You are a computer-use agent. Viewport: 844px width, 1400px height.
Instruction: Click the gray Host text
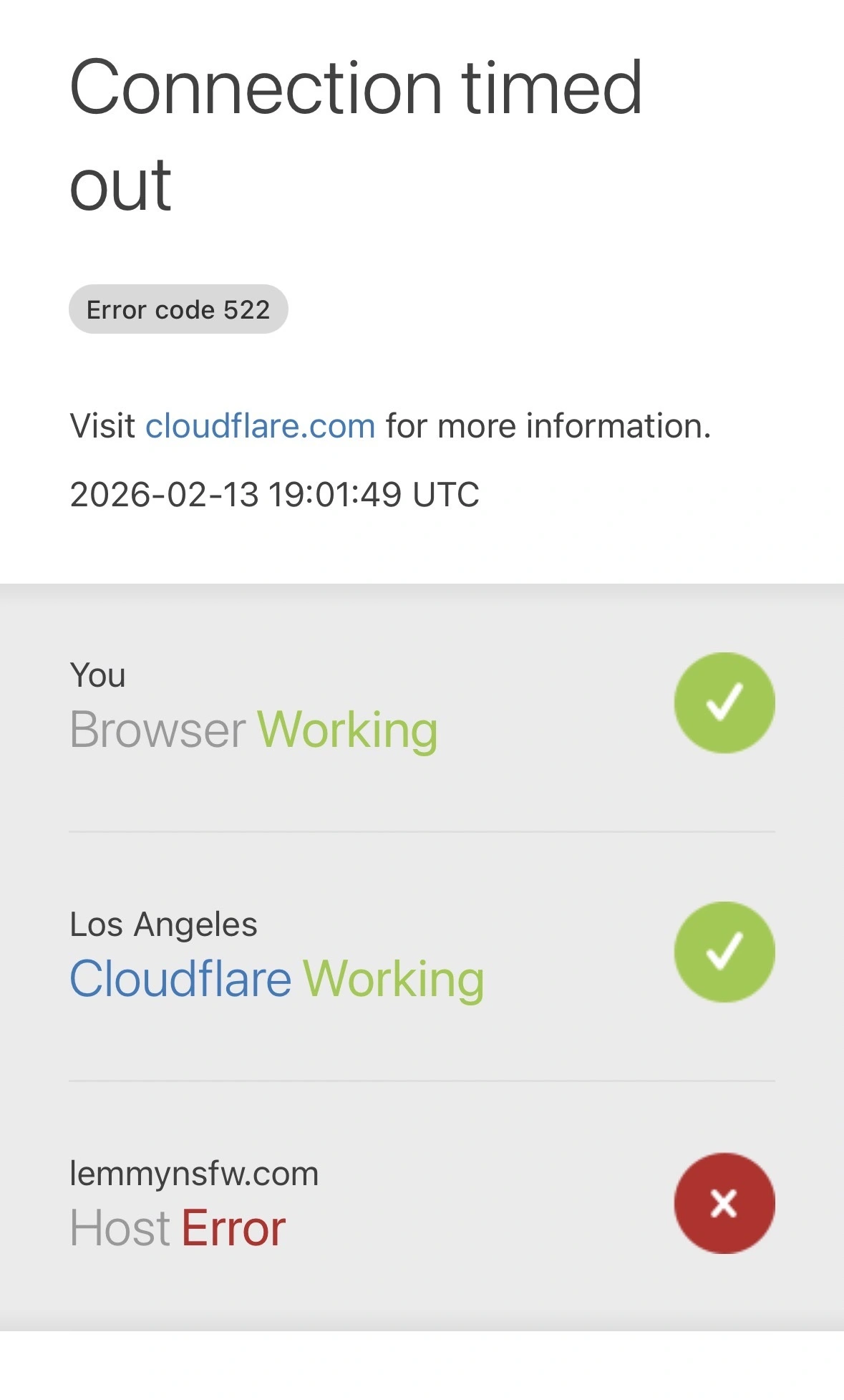point(120,1228)
